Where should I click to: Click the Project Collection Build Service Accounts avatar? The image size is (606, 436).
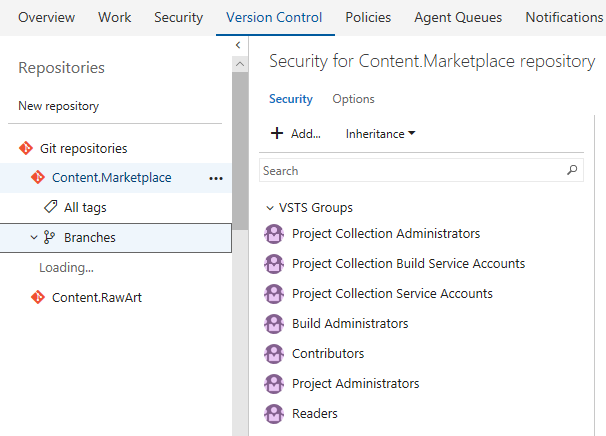click(x=274, y=264)
